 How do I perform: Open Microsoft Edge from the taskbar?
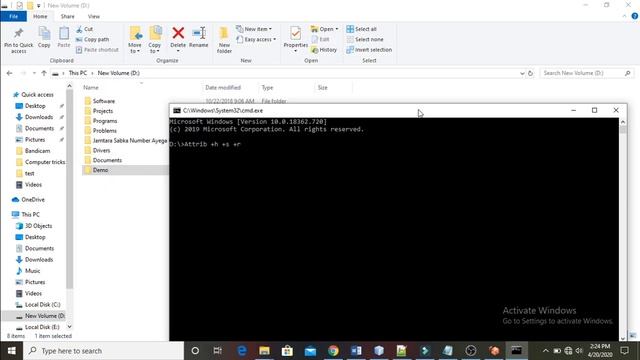tap(242, 351)
